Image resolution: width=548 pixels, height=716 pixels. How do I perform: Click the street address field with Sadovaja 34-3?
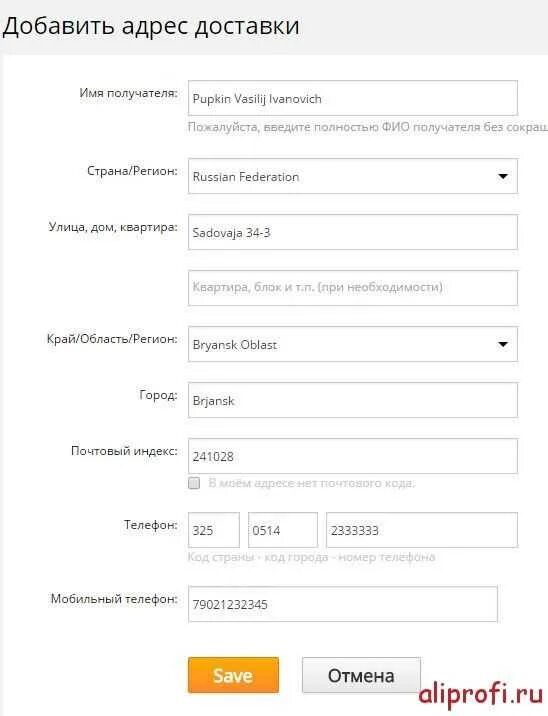pos(353,232)
